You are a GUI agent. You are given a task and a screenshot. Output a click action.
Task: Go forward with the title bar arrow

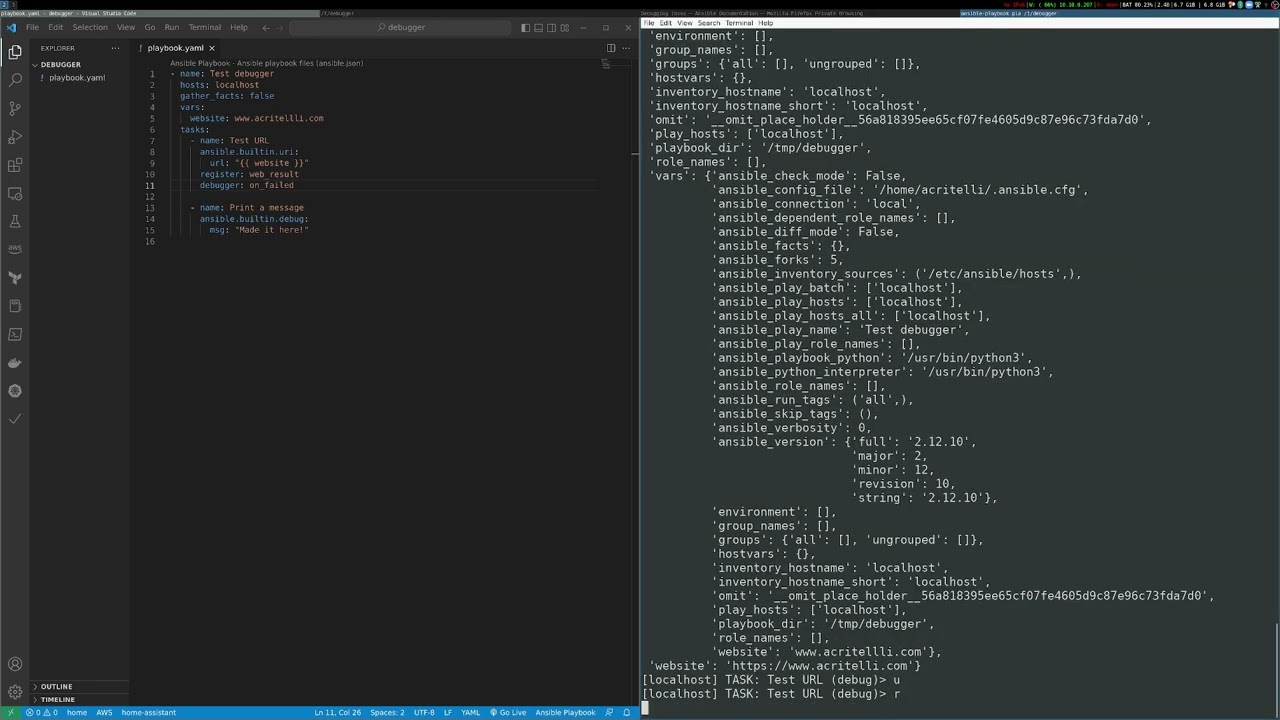click(x=281, y=28)
